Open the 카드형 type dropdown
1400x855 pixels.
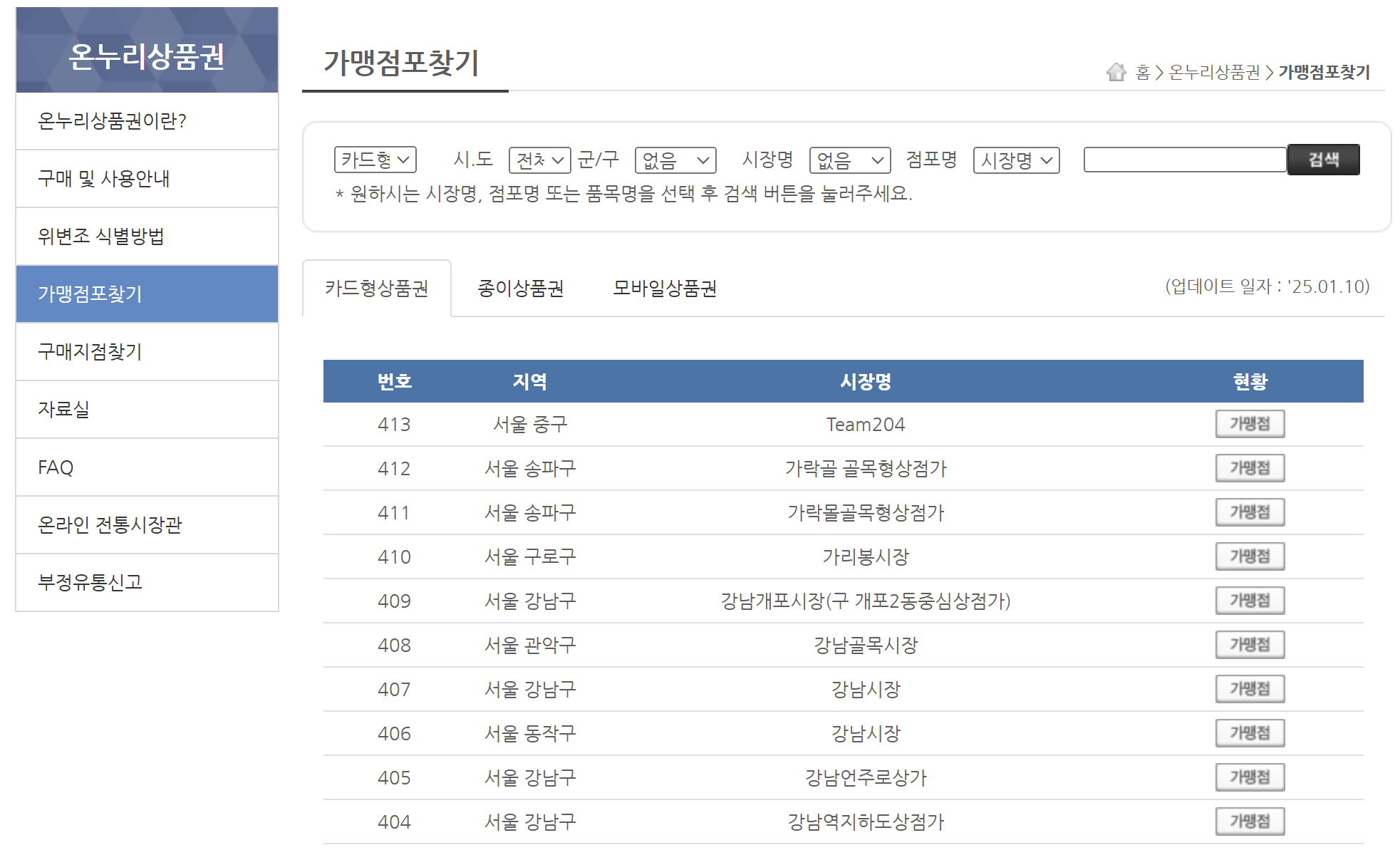tap(375, 160)
